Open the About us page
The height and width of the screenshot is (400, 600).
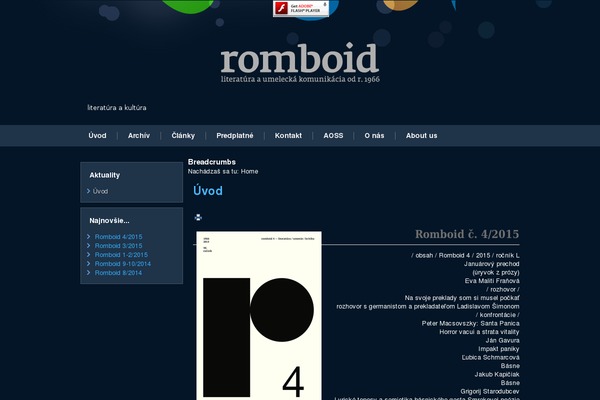(x=421, y=136)
